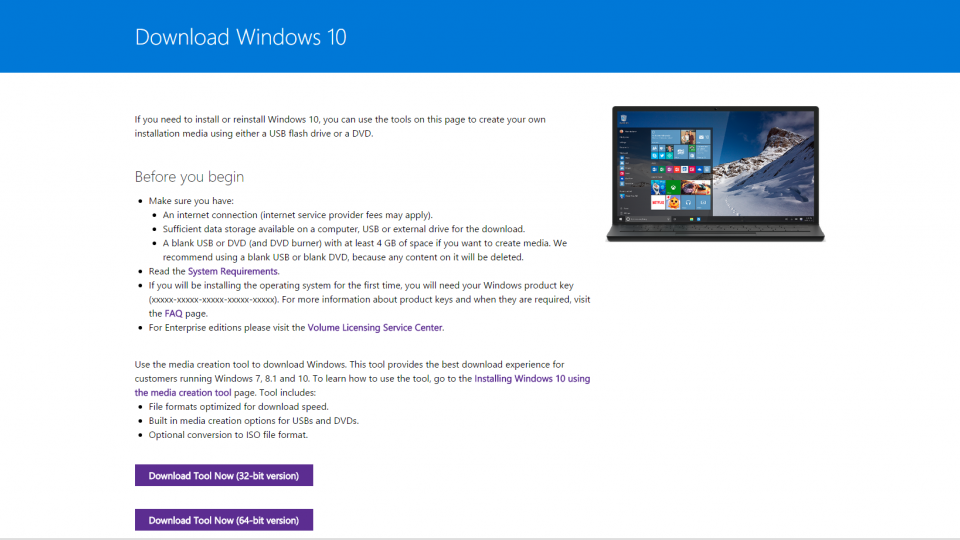Click the Download Windows 10 heading

coord(241,37)
